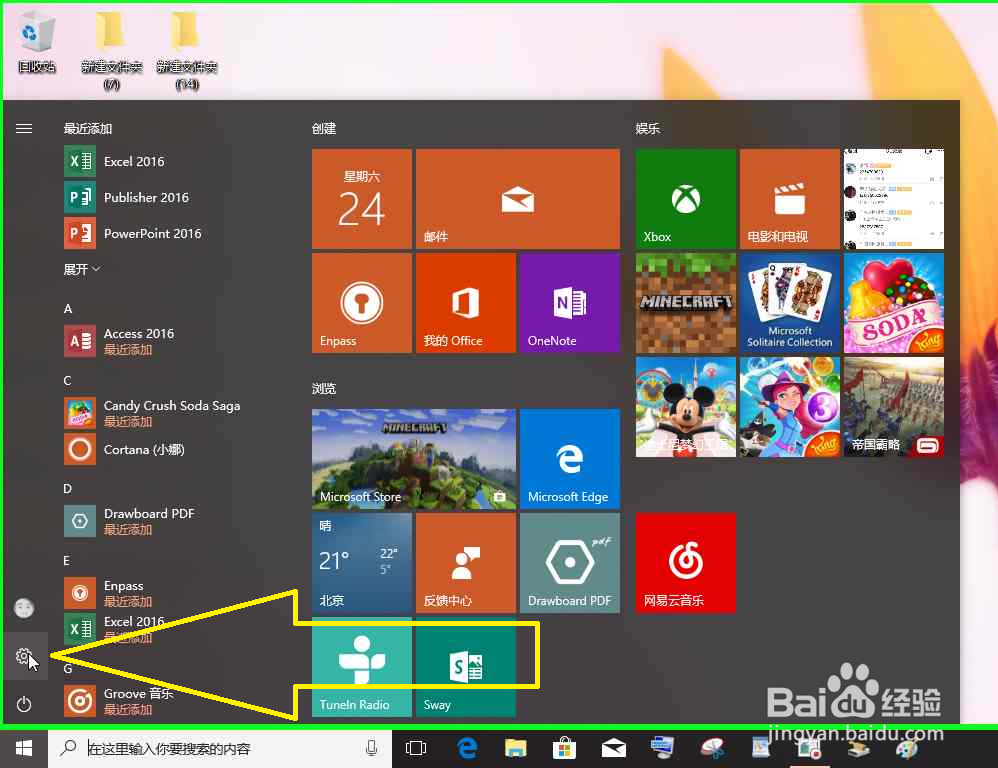Jump to letter C in app list
Viewport: 998px width, 768px height.
(67, 381)
